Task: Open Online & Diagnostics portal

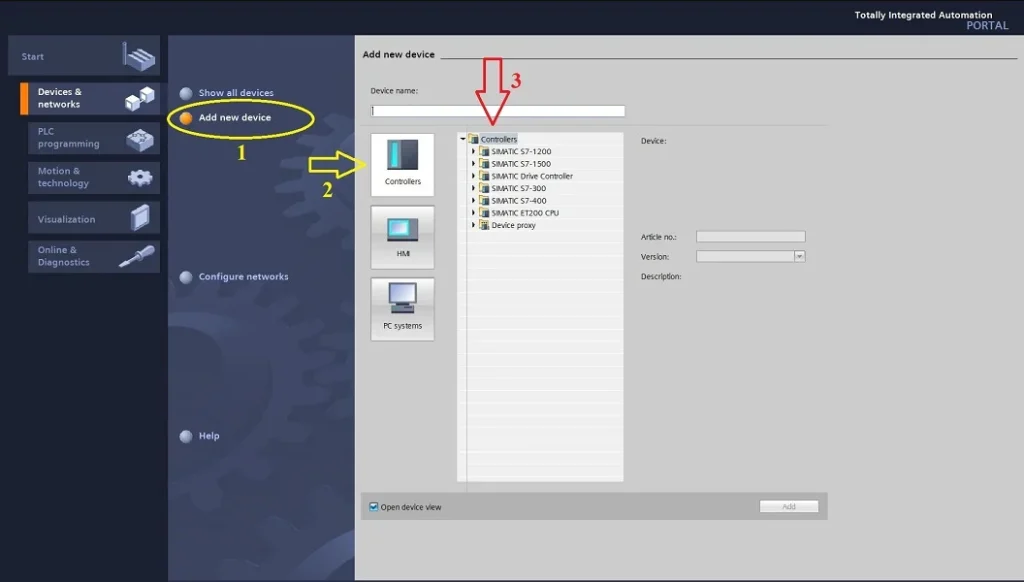Action: pyautogui.click(x=90, y=257)
